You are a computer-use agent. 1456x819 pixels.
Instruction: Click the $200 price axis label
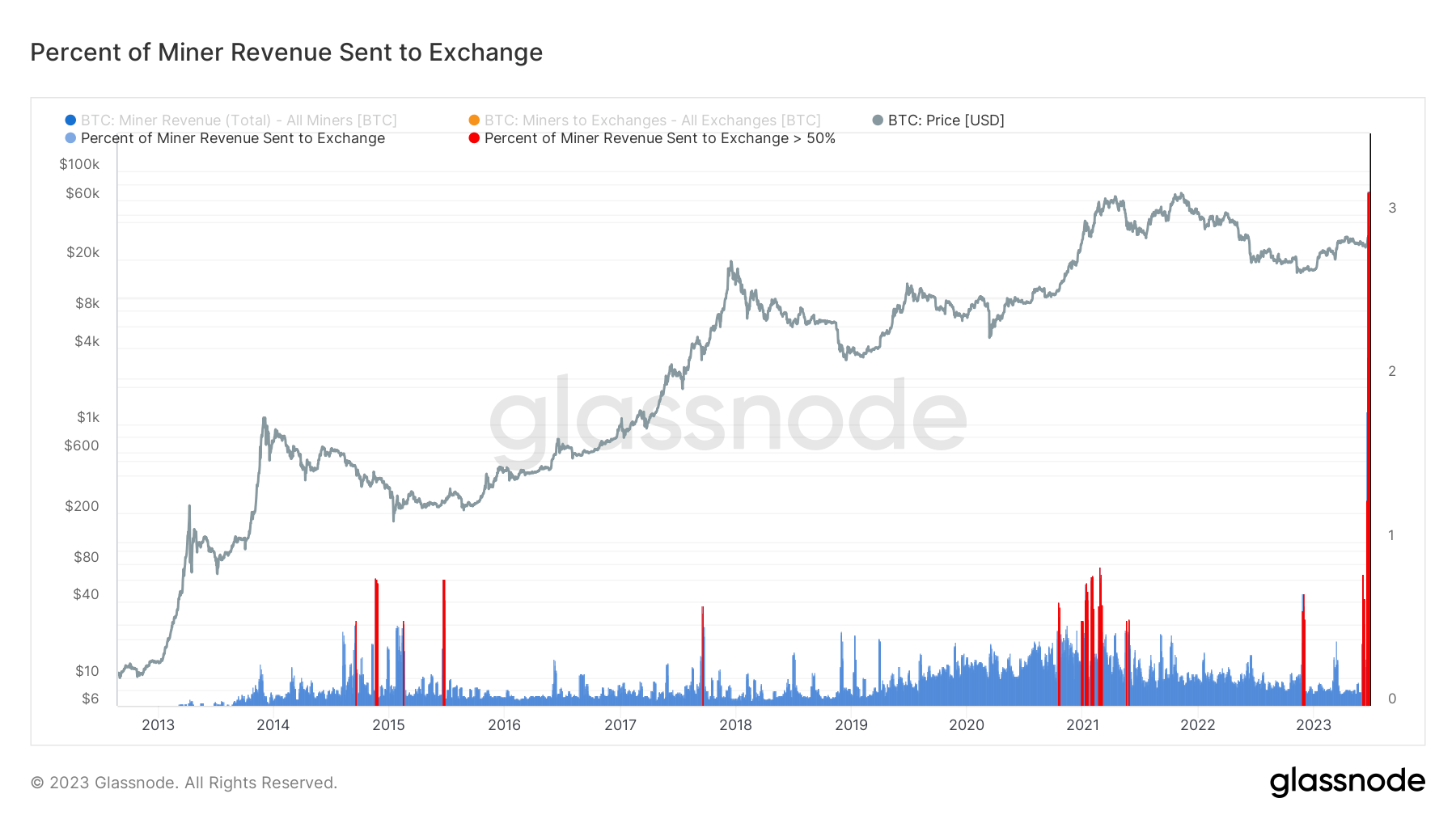coord(81,506)
